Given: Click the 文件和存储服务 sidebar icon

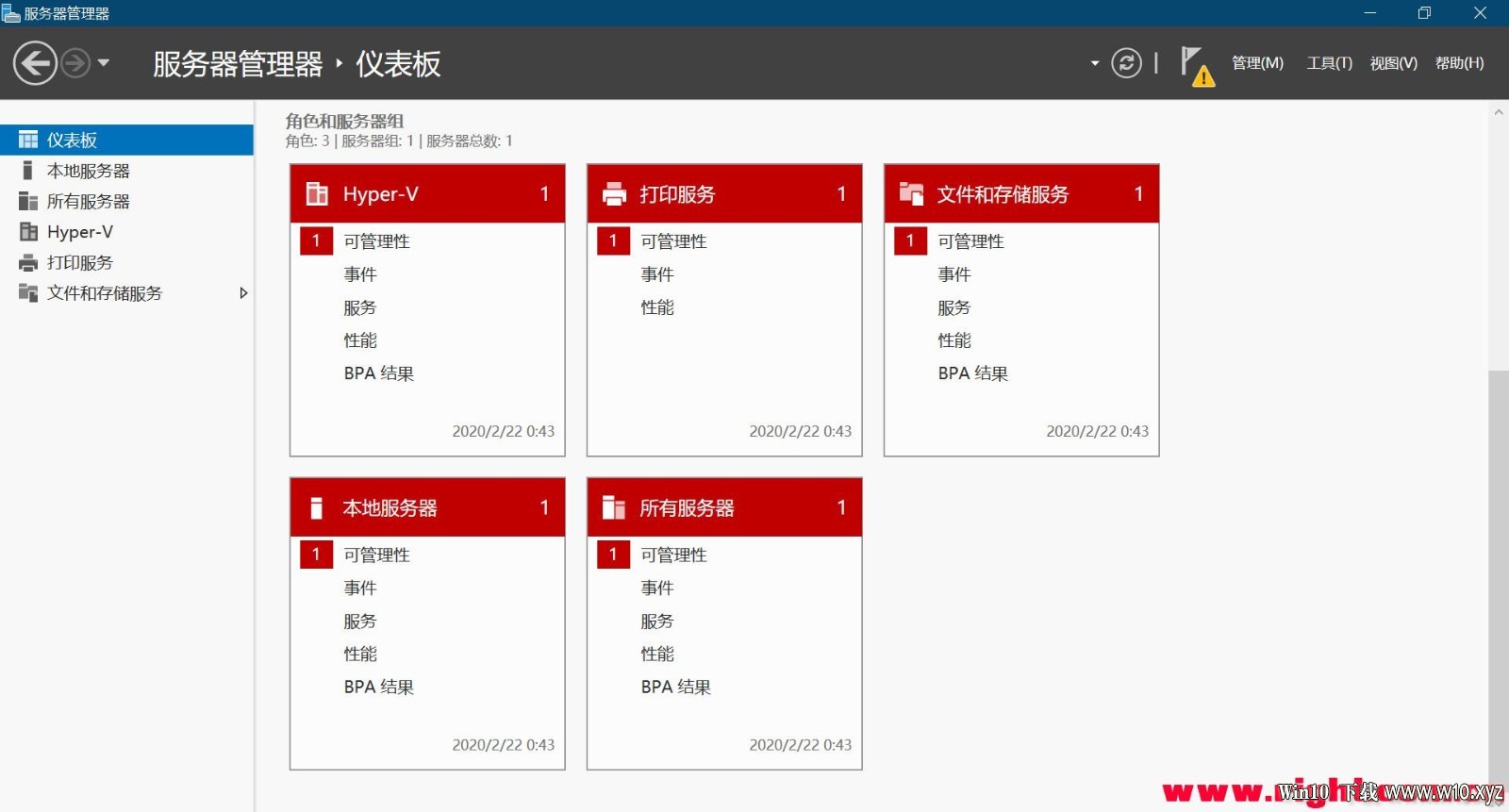Looking at the screenshot, I should pyautogui.click(x=28, y=293).
